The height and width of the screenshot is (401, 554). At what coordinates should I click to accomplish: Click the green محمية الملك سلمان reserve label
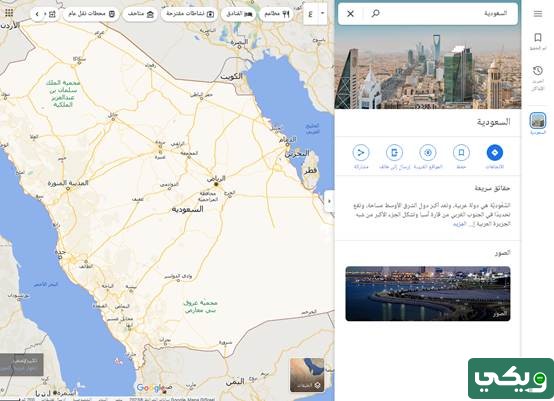pyautogui.click(x=63, y=94)
